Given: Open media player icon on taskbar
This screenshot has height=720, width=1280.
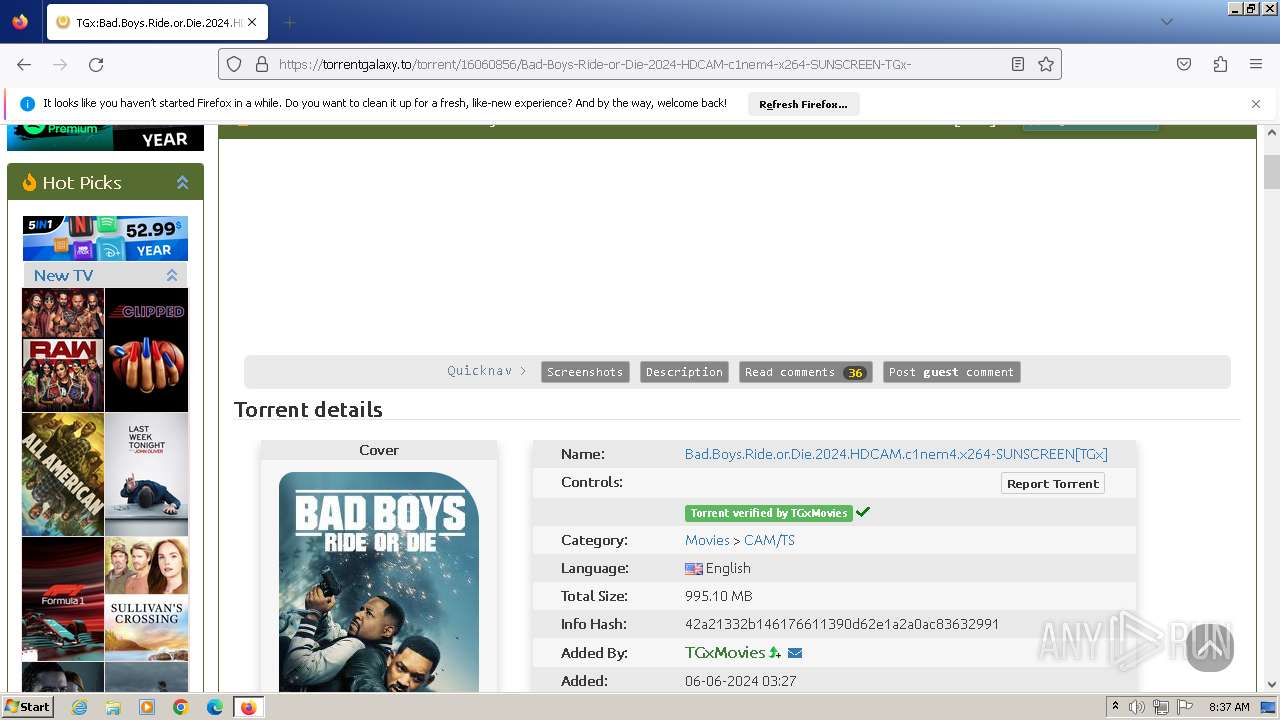Looking at the screenshot, I should coord(147,707).
